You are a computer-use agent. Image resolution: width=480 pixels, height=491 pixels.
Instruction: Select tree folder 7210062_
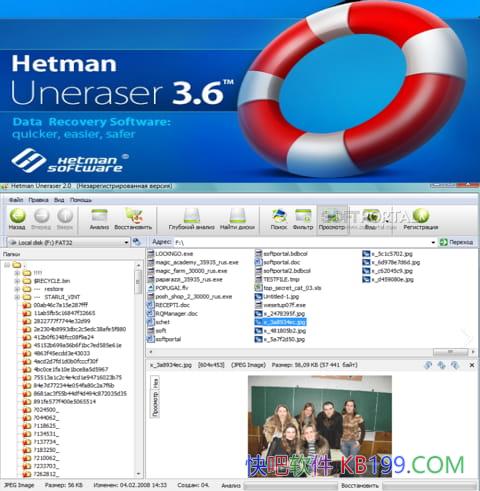(x=46, y=458)
